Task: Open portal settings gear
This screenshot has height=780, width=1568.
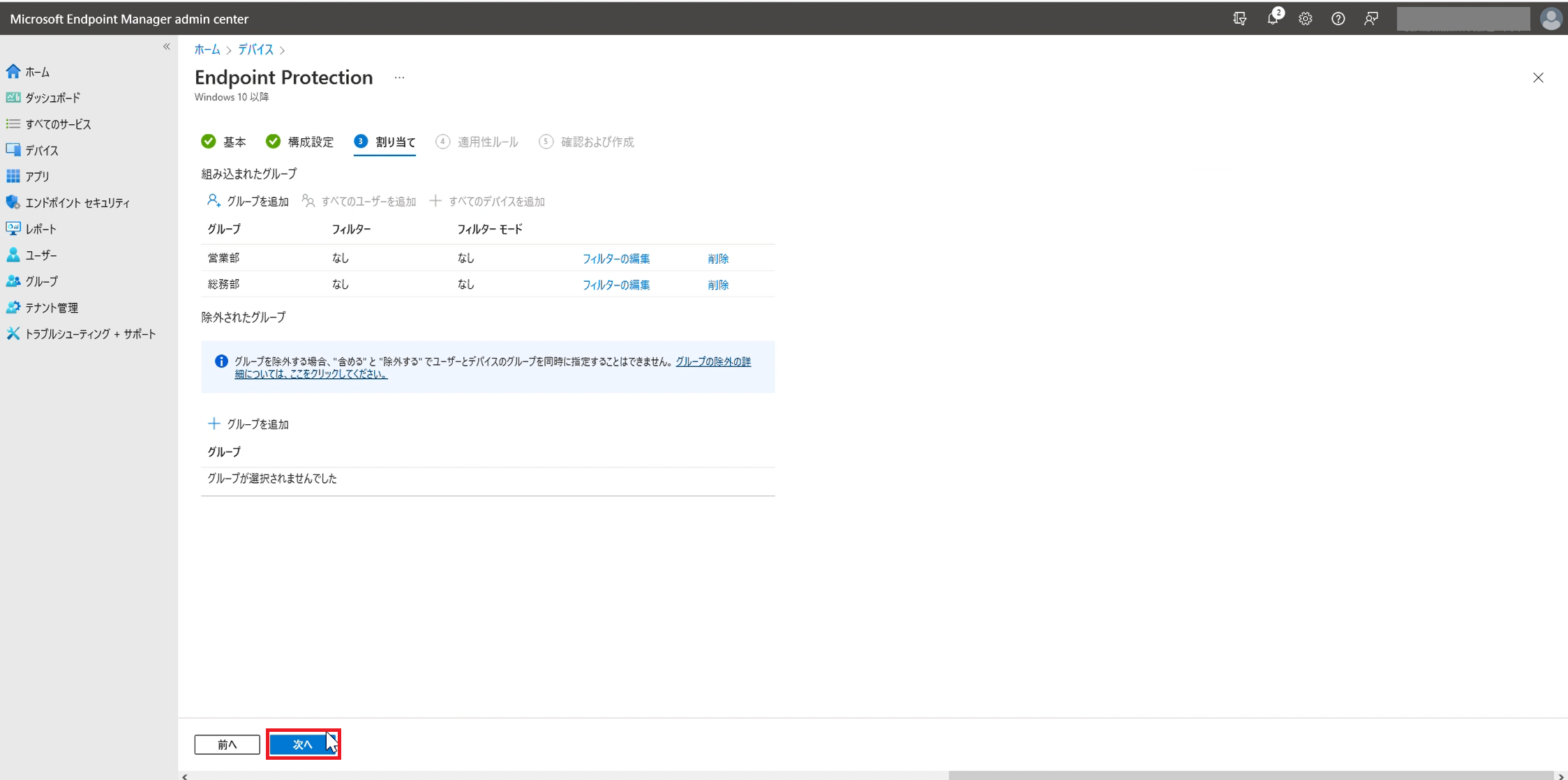Action: pyautogui.click(x=1305, y=19)
